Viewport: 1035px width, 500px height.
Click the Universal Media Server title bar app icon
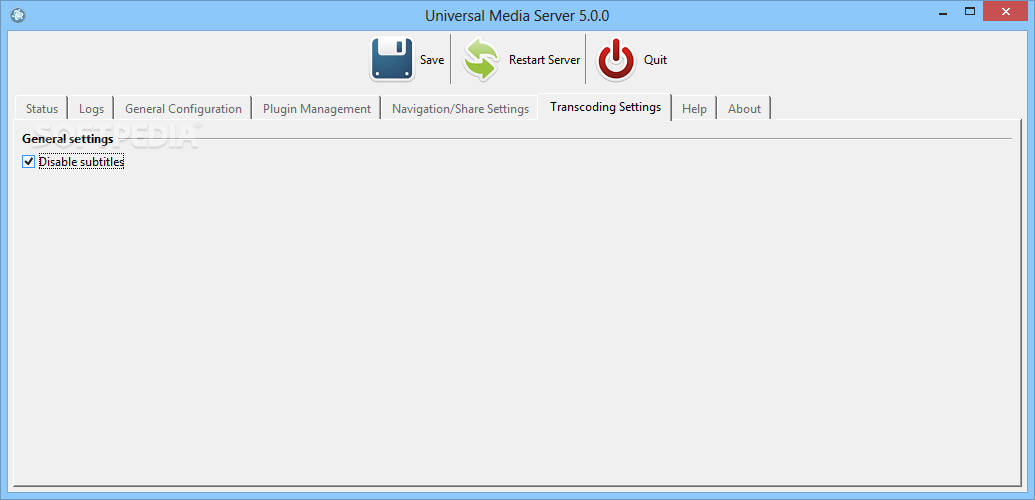click(x=18, y=14)
